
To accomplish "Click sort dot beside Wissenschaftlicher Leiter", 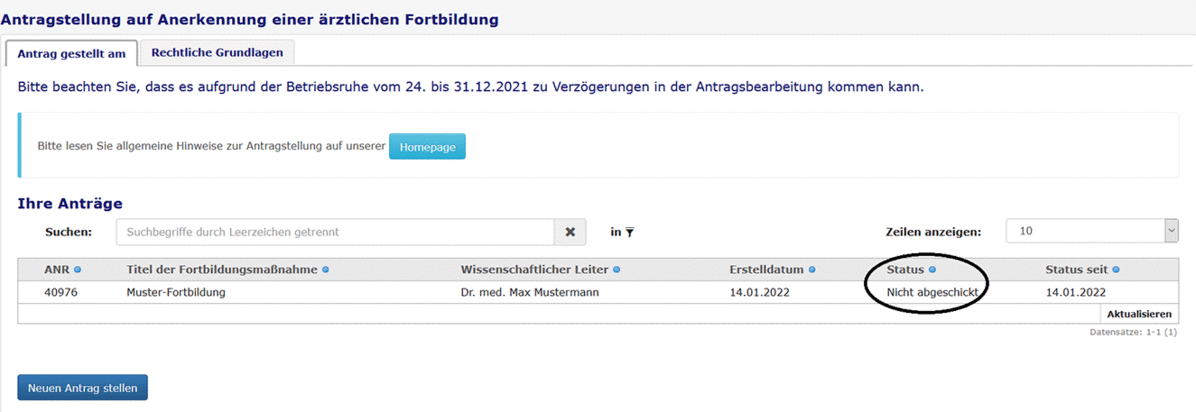I will click(617, 270).
